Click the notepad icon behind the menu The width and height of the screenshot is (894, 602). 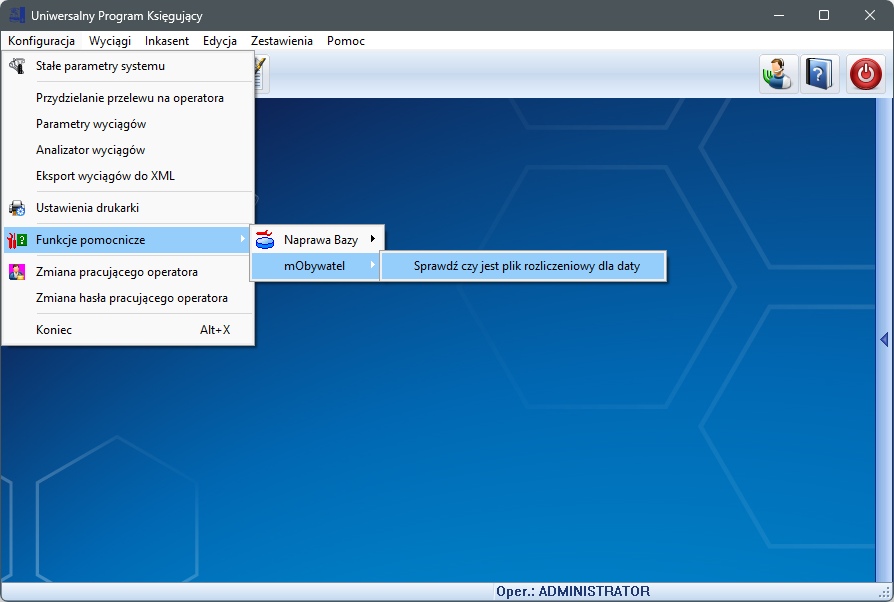261,74
